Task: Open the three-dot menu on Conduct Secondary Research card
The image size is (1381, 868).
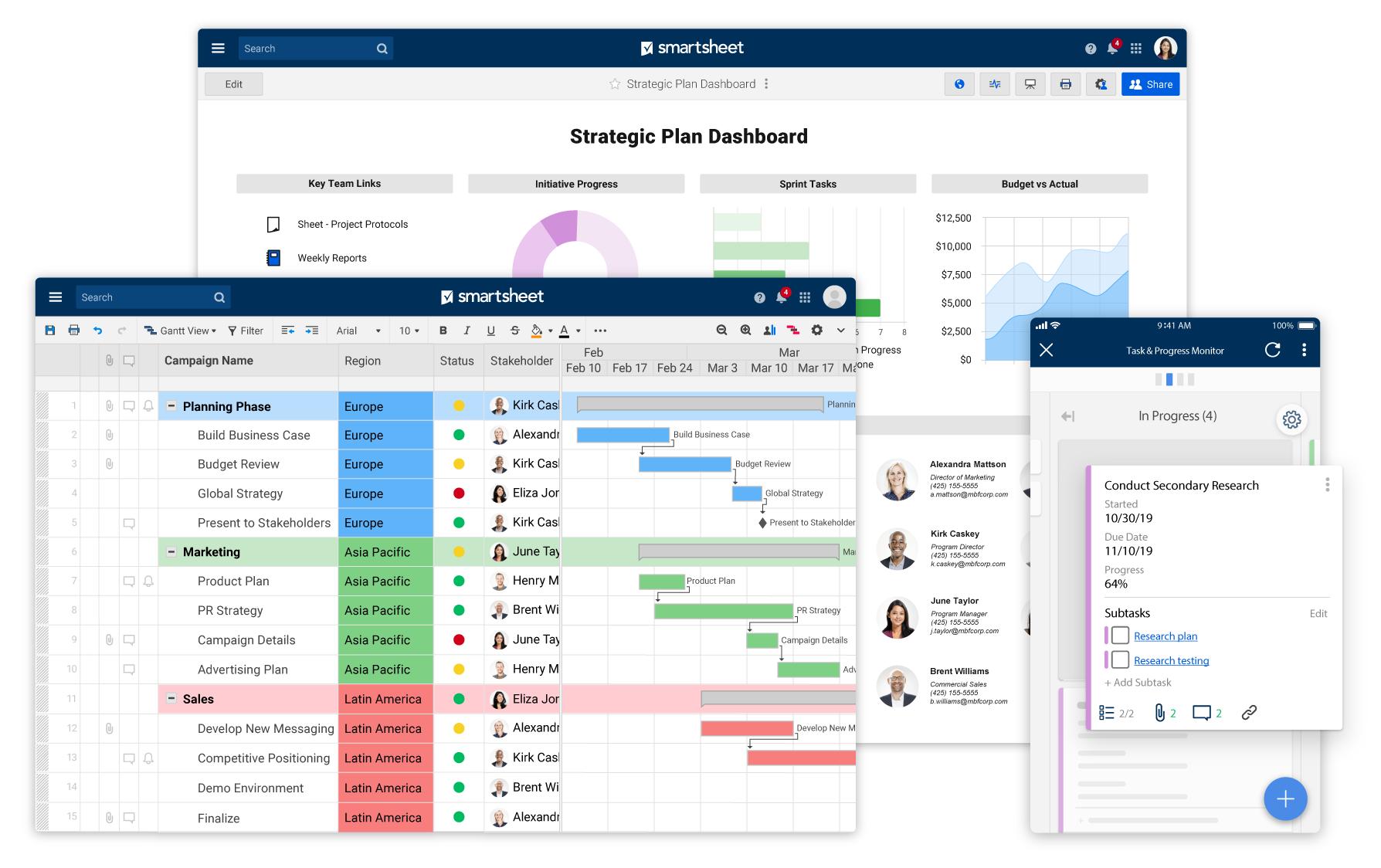Action: pos(1327,485)
